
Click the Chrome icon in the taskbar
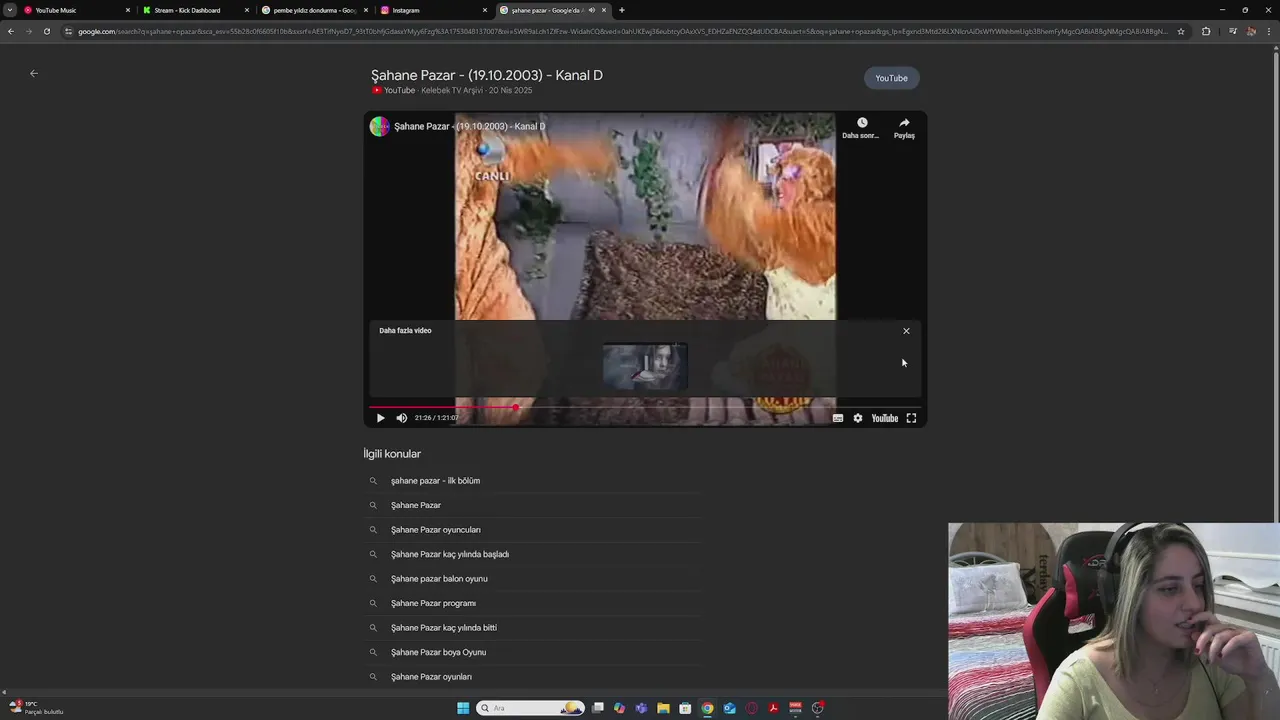(707, 708)
